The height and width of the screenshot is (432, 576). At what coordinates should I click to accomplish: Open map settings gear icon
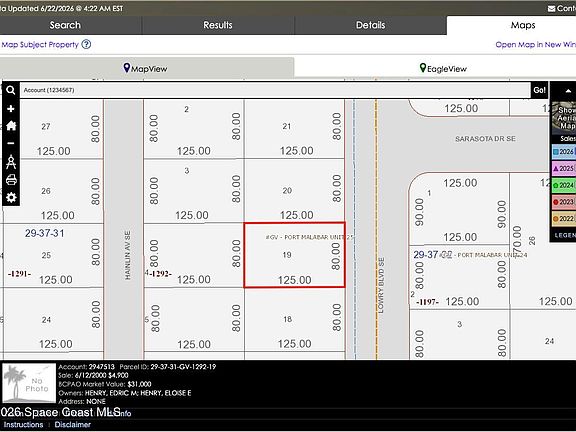[11, 197]
